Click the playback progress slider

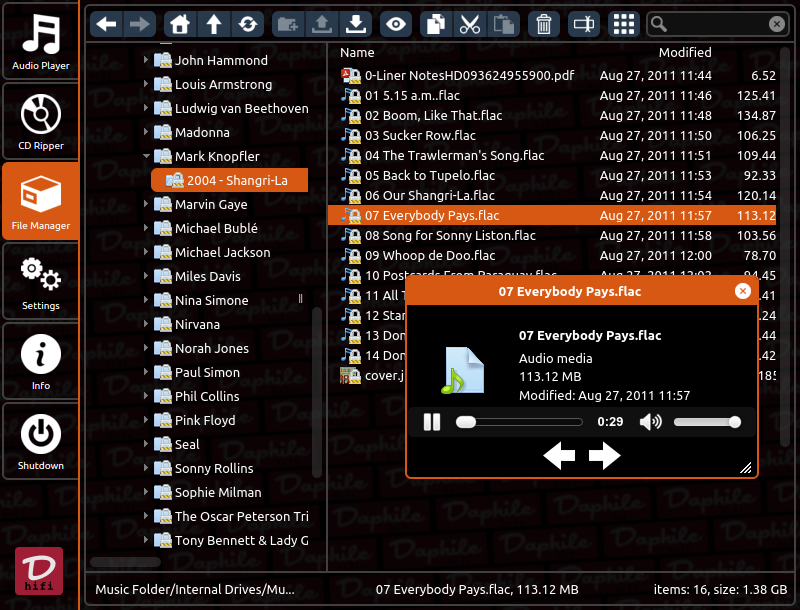pos(519,422)
